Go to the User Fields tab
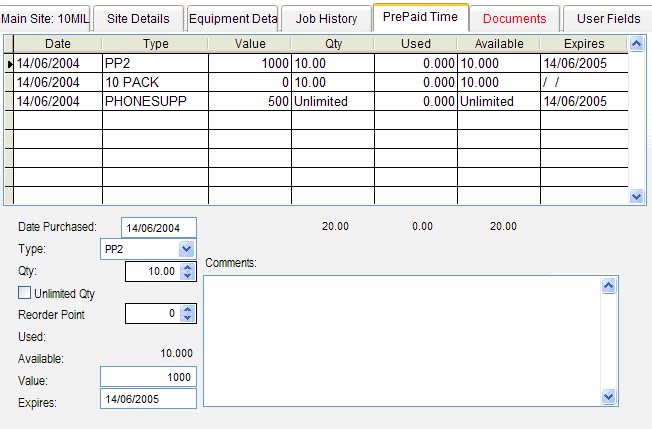 point(608,18)
